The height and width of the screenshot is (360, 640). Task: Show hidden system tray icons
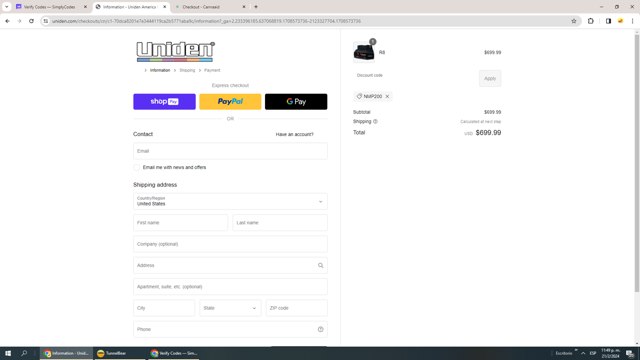point(583,353)
